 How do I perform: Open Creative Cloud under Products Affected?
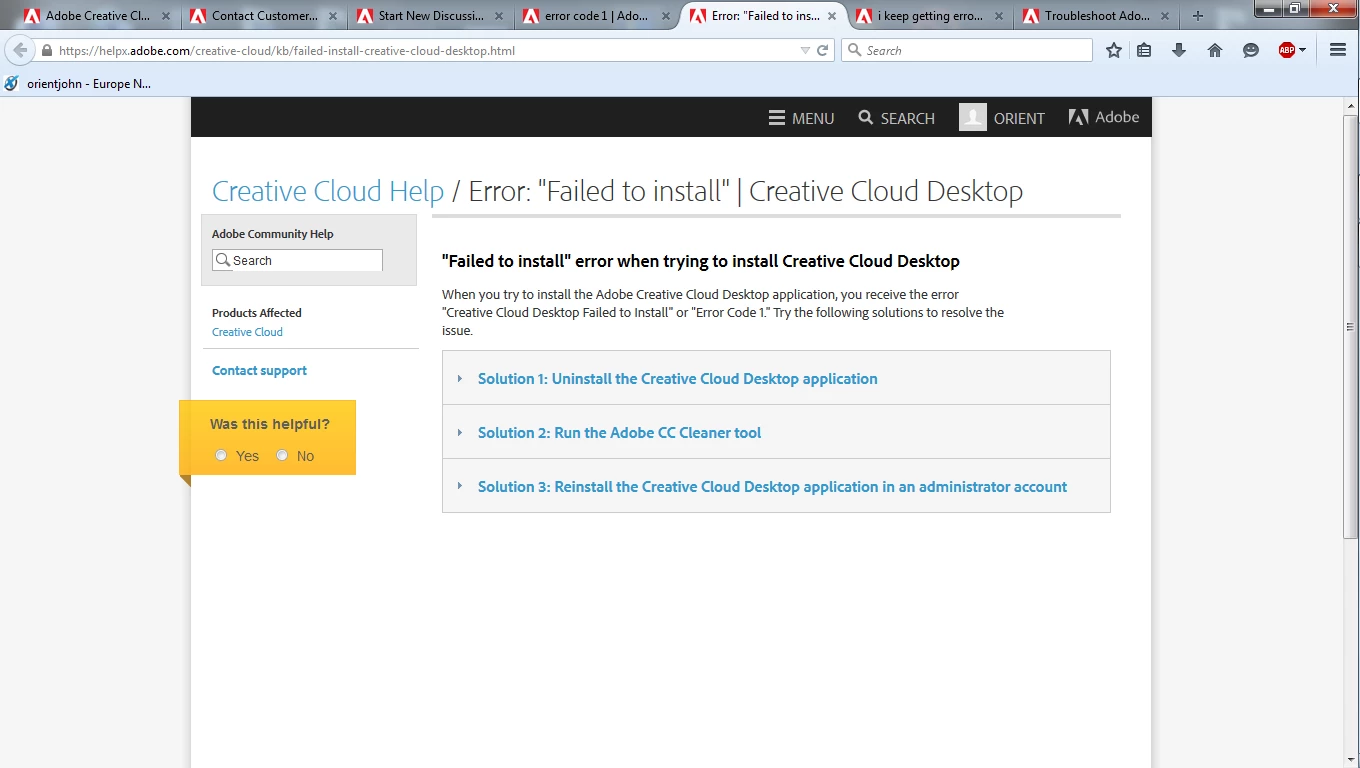pyautogui.click(x=247, y=332)
